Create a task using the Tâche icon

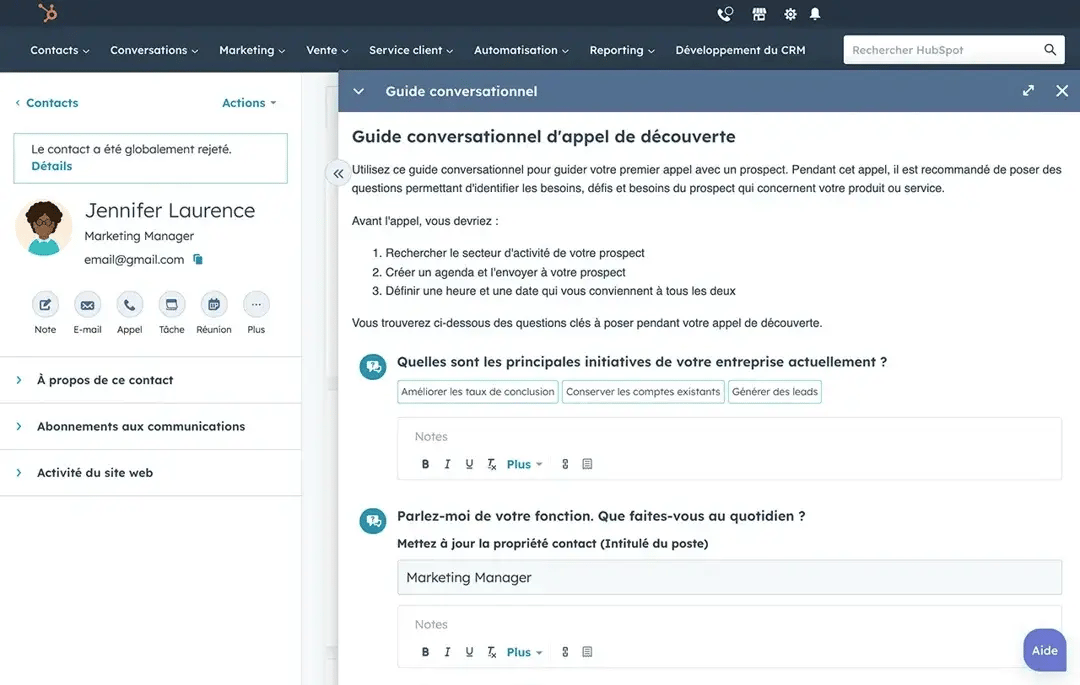tap(171, 305)
